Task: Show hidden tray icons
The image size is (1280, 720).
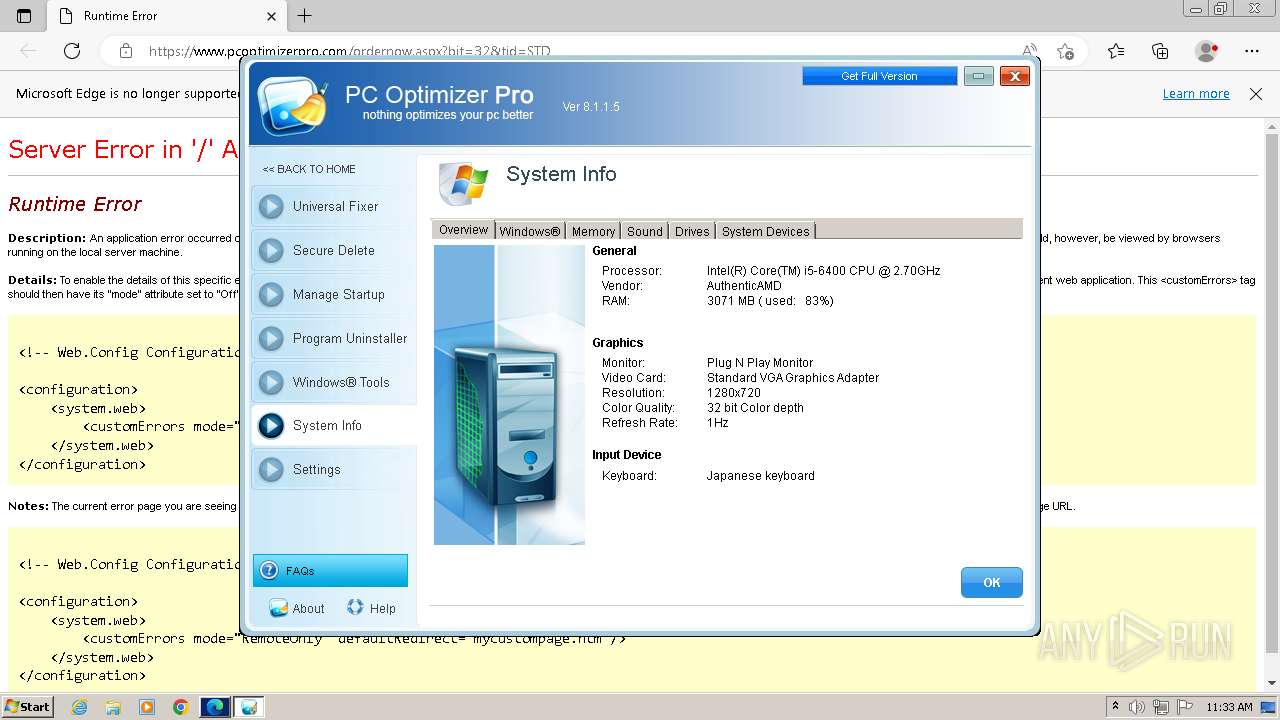Action: tap(1115, 707)
